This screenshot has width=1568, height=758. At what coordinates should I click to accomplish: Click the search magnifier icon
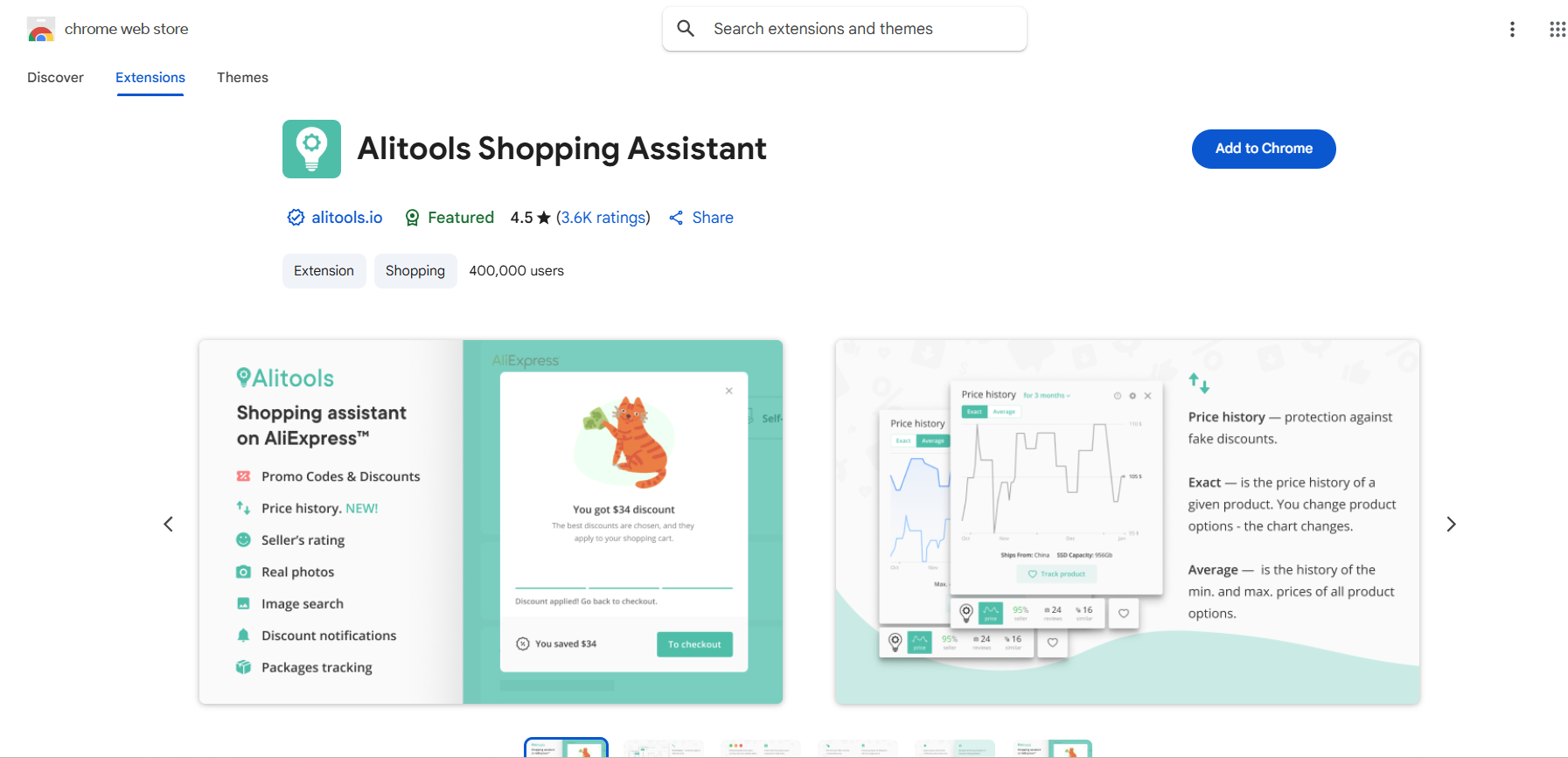pos(686,29)
